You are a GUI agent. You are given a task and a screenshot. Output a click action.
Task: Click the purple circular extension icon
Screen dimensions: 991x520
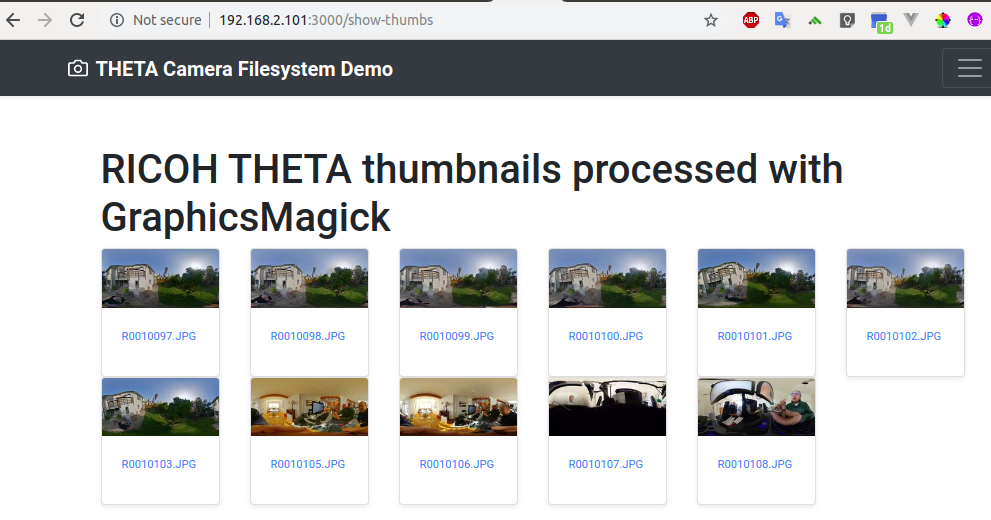tap(975, 20)
